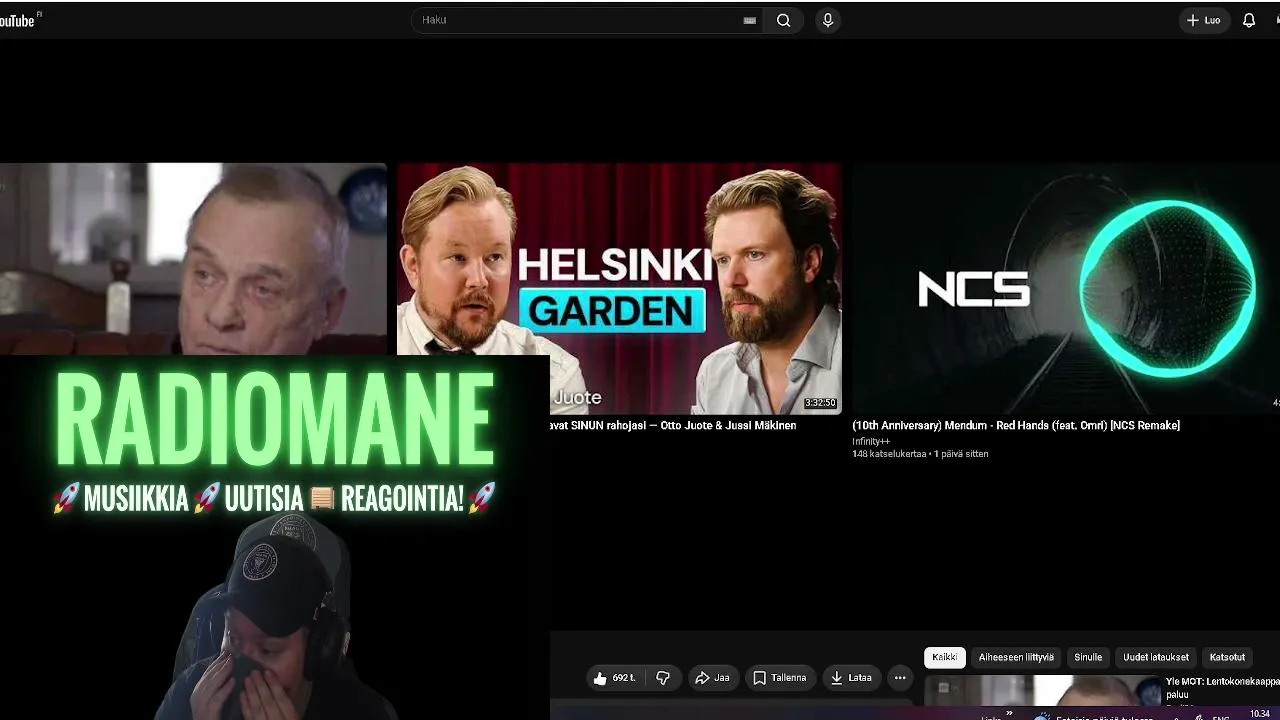Open the Luo create button
The height and width of the screenshot is (720, 1280).
pyautogui.click(x=1204, y=20)
